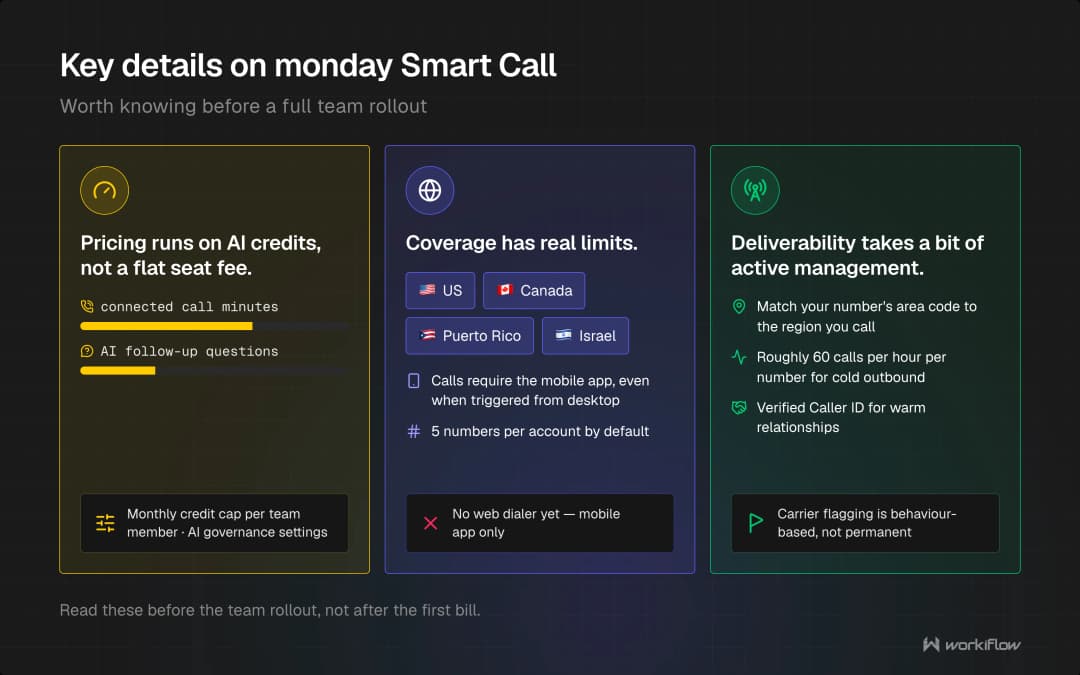Click the pulse activity icon beside Roughly 60 calls
Image resolution: width=1080 pixels, height=675 pixels.
tap(739, 357)
